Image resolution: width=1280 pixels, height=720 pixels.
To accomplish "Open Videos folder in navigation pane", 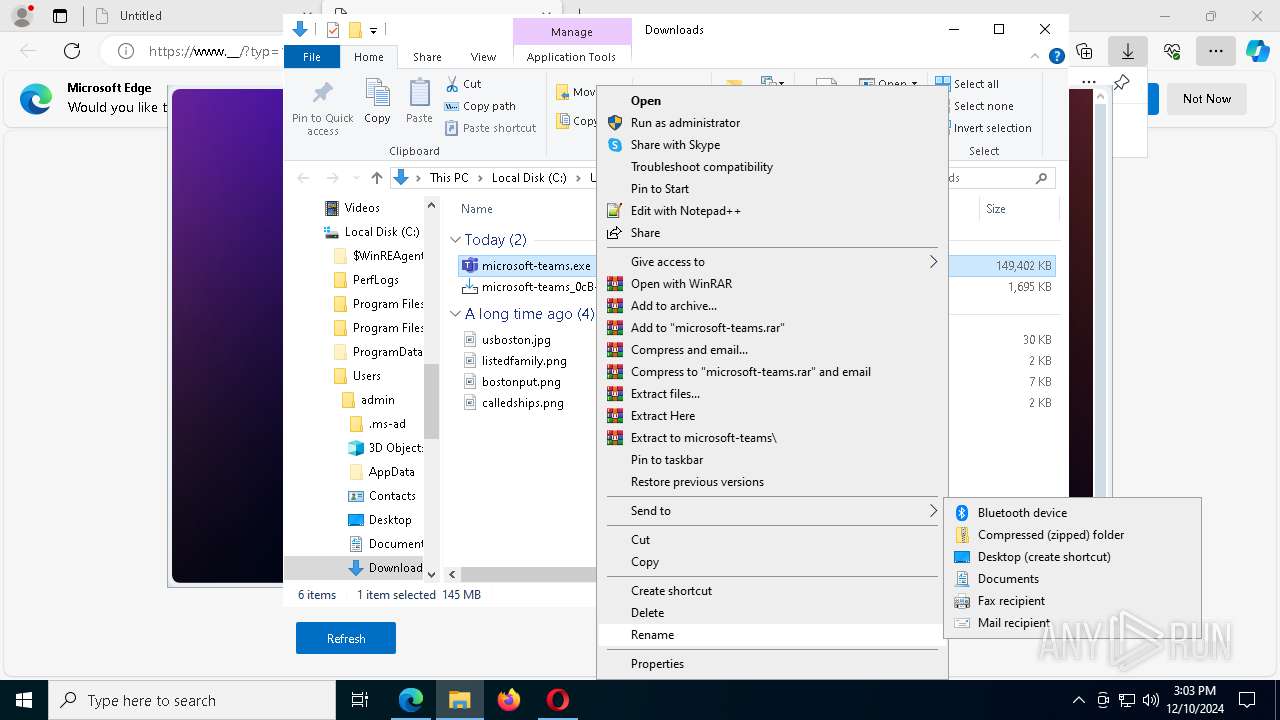I will tap(362, 208).
